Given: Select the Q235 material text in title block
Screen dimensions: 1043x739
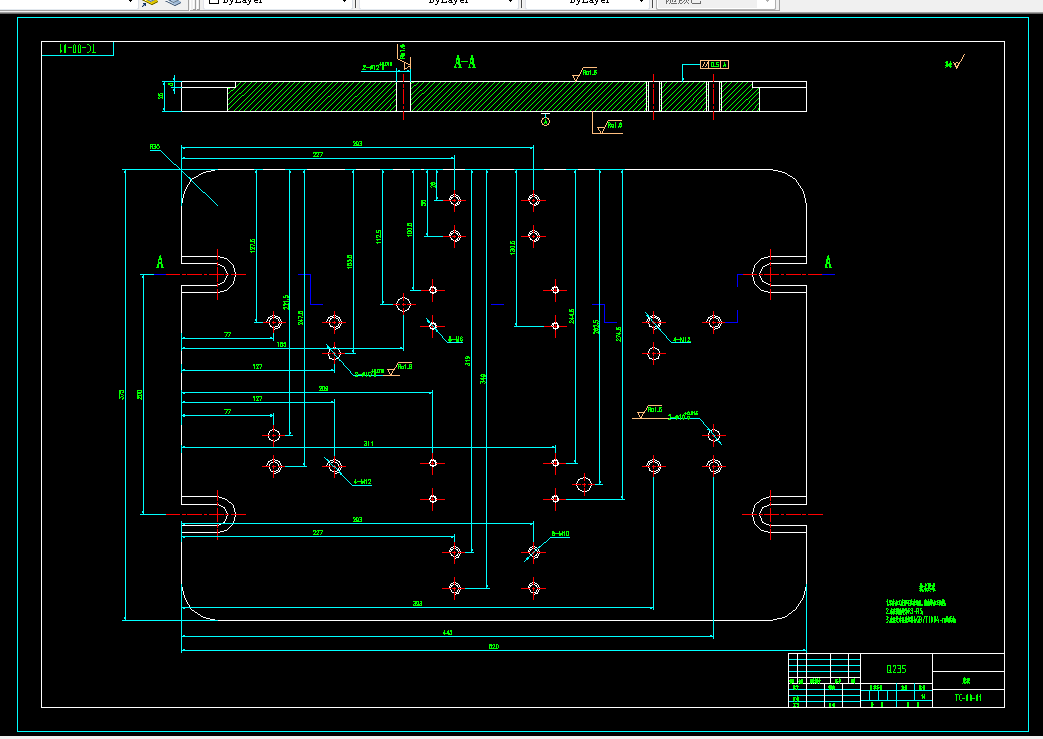Looking at the screenshot, I should tap(896, 669).
